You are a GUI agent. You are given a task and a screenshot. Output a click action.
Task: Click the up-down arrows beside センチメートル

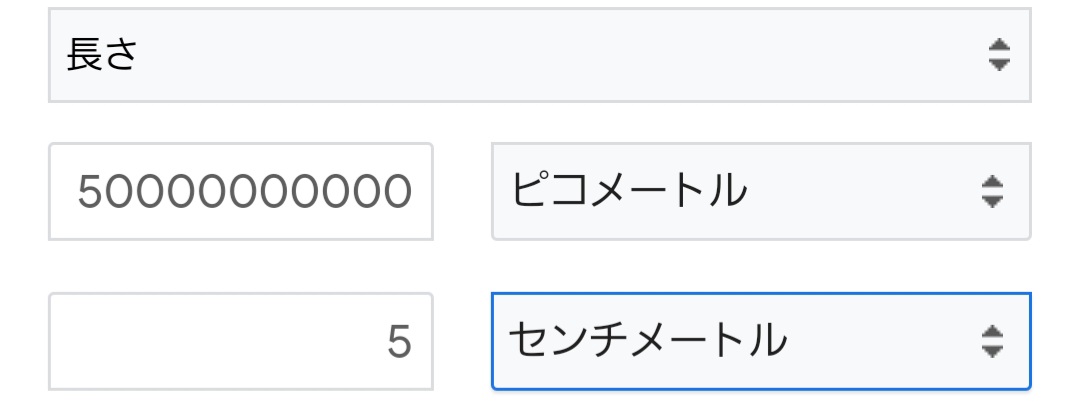pyautogui.click(x=991, y=341)
